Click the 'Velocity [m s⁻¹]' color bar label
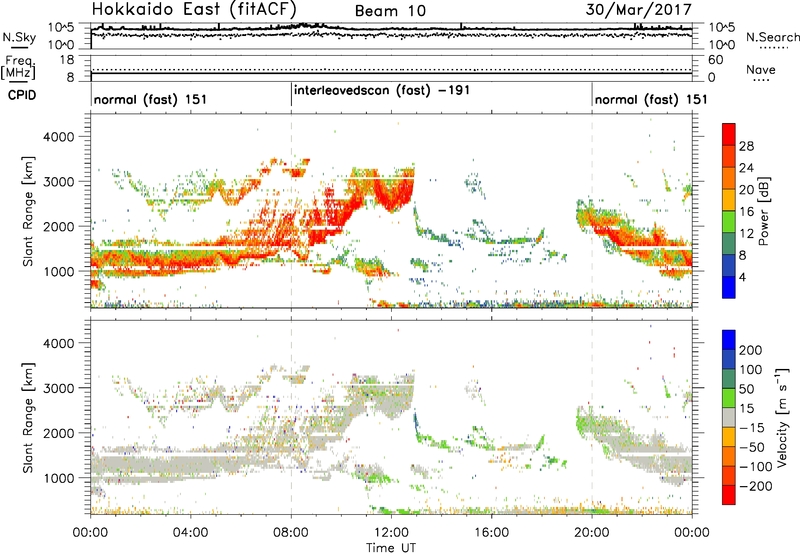 click(781, 417)
